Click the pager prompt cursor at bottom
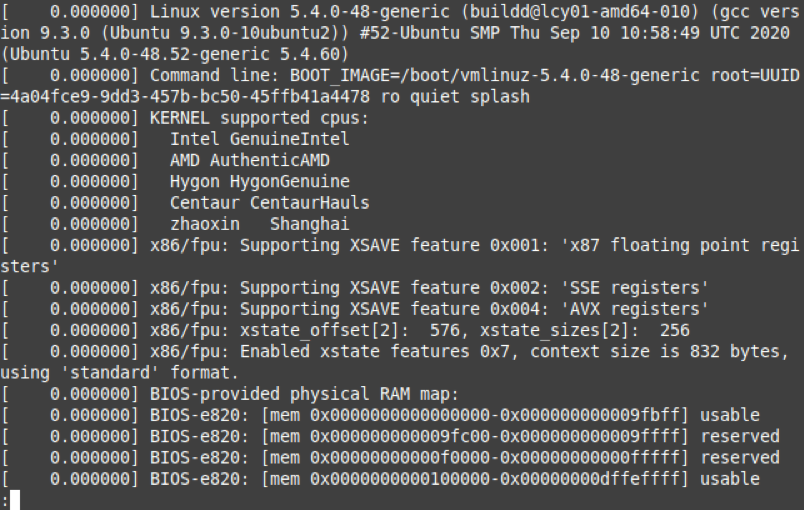 click(x=14, y=499)
